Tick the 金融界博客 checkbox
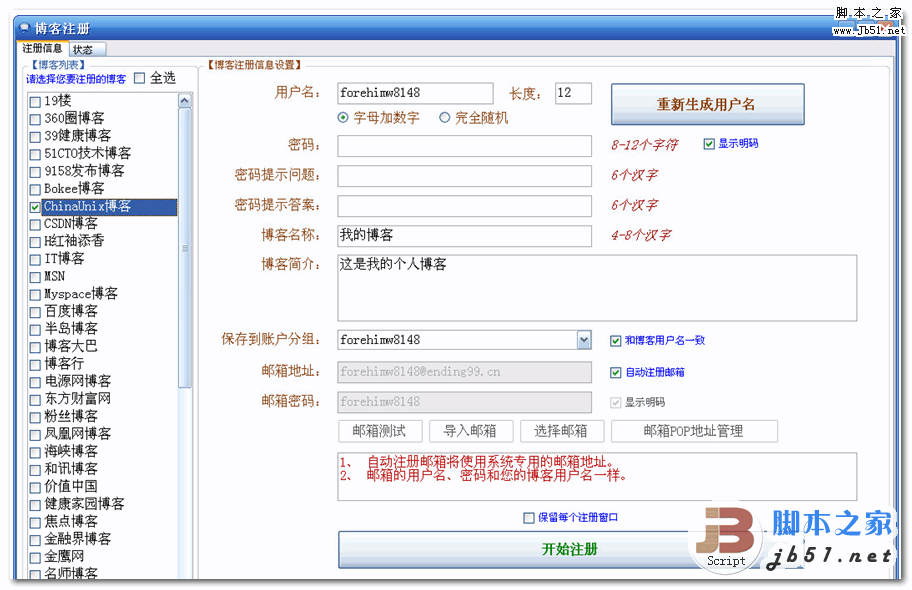This screenshot has height=590, width=912. click(x=35, y=540)
